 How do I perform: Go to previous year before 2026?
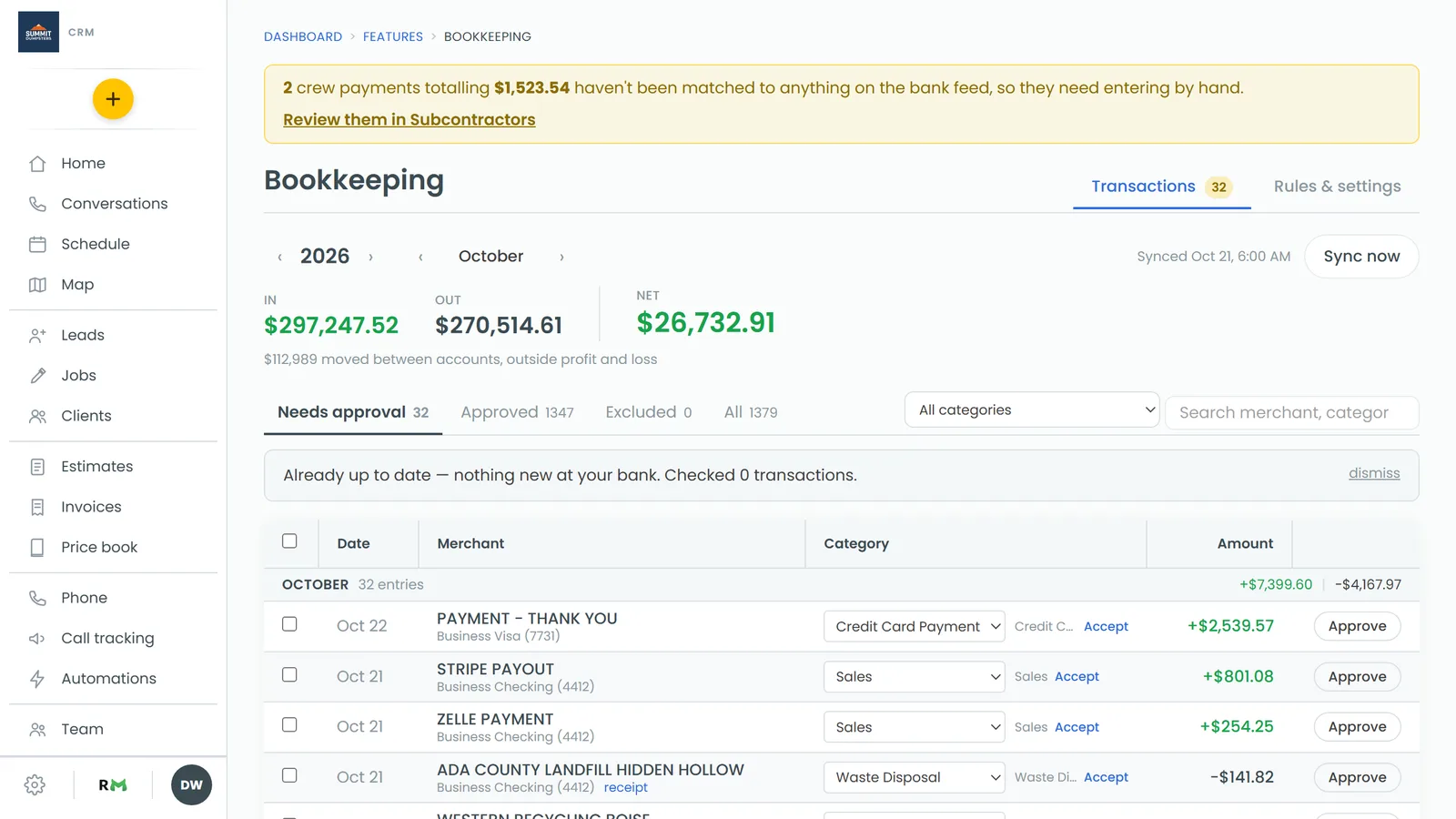tap(279, 258)
